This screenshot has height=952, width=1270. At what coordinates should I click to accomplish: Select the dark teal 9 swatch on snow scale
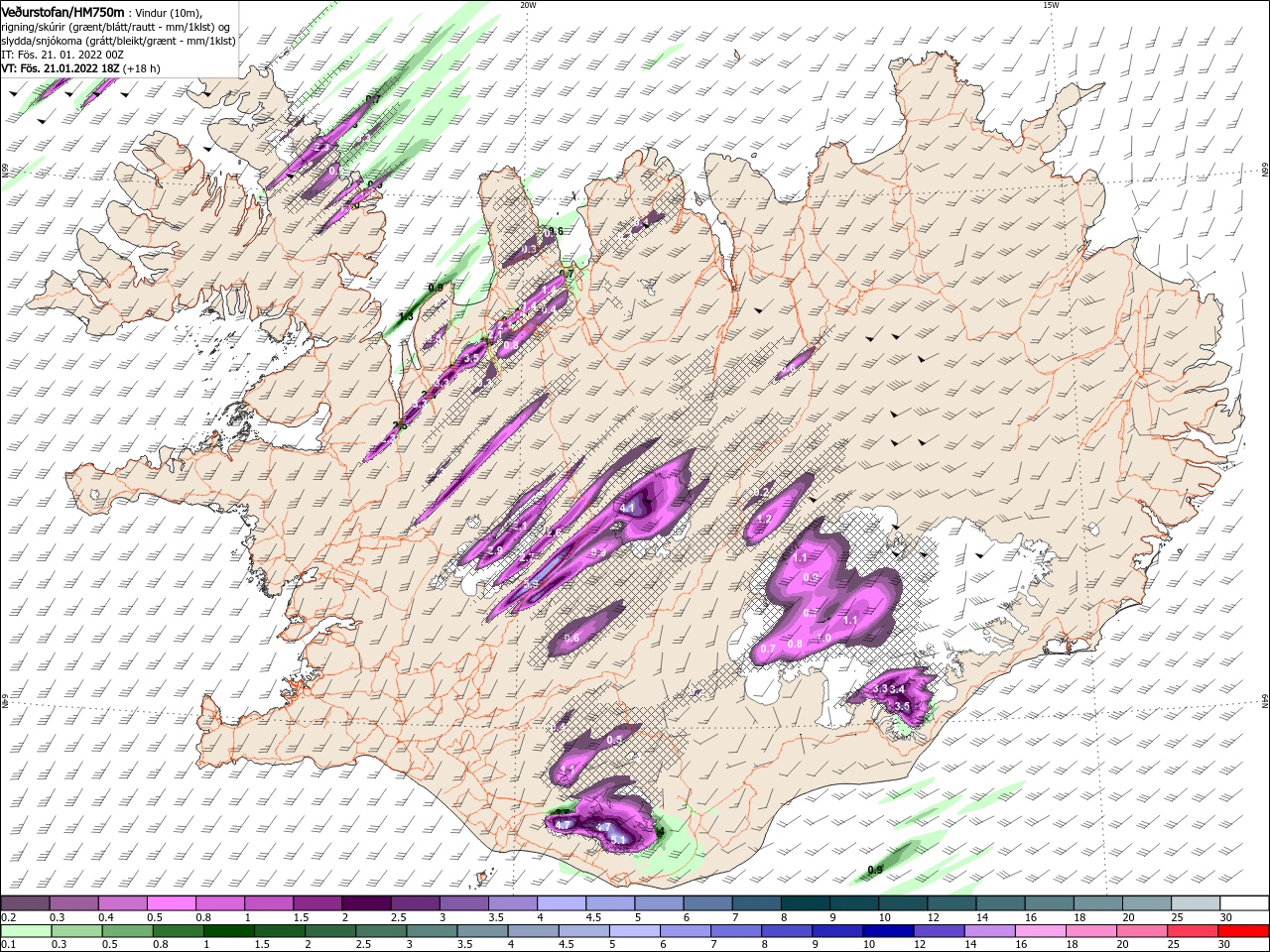[853, 903]
